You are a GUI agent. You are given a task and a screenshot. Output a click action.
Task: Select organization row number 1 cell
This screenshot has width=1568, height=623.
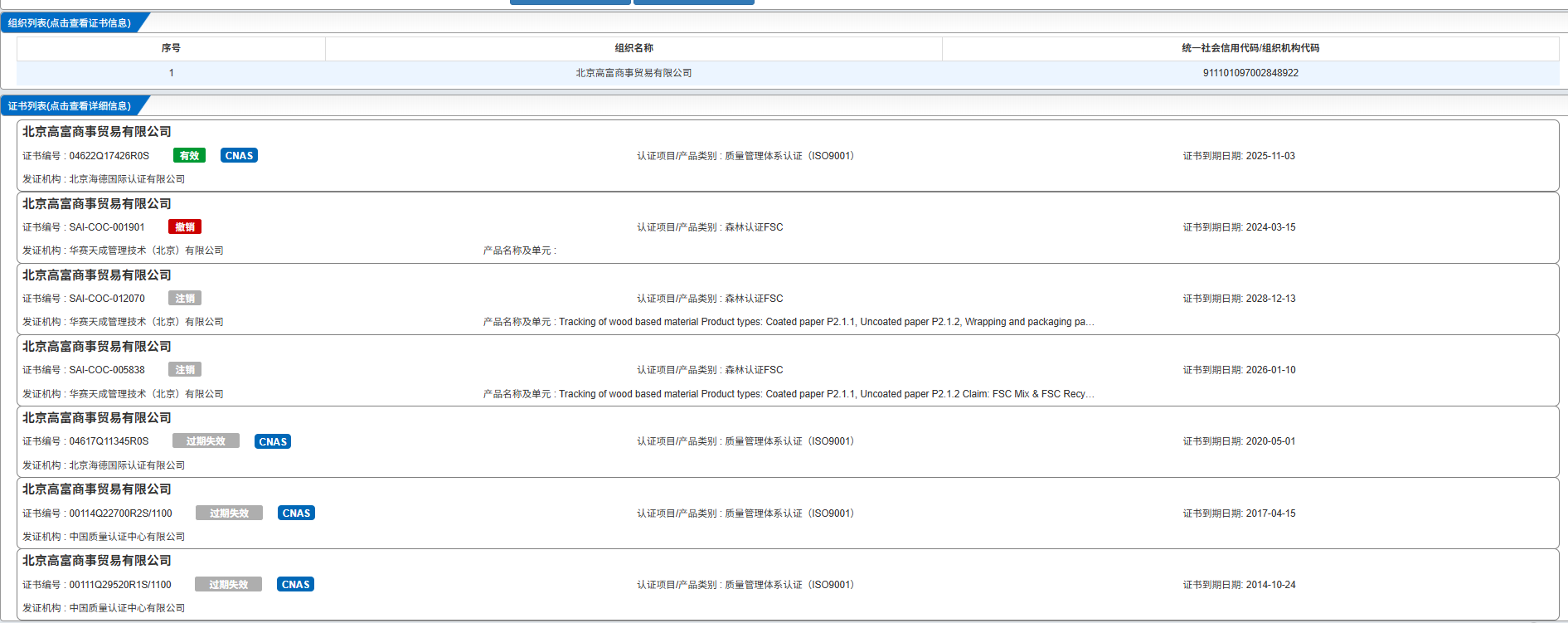[x=171, y=73]
